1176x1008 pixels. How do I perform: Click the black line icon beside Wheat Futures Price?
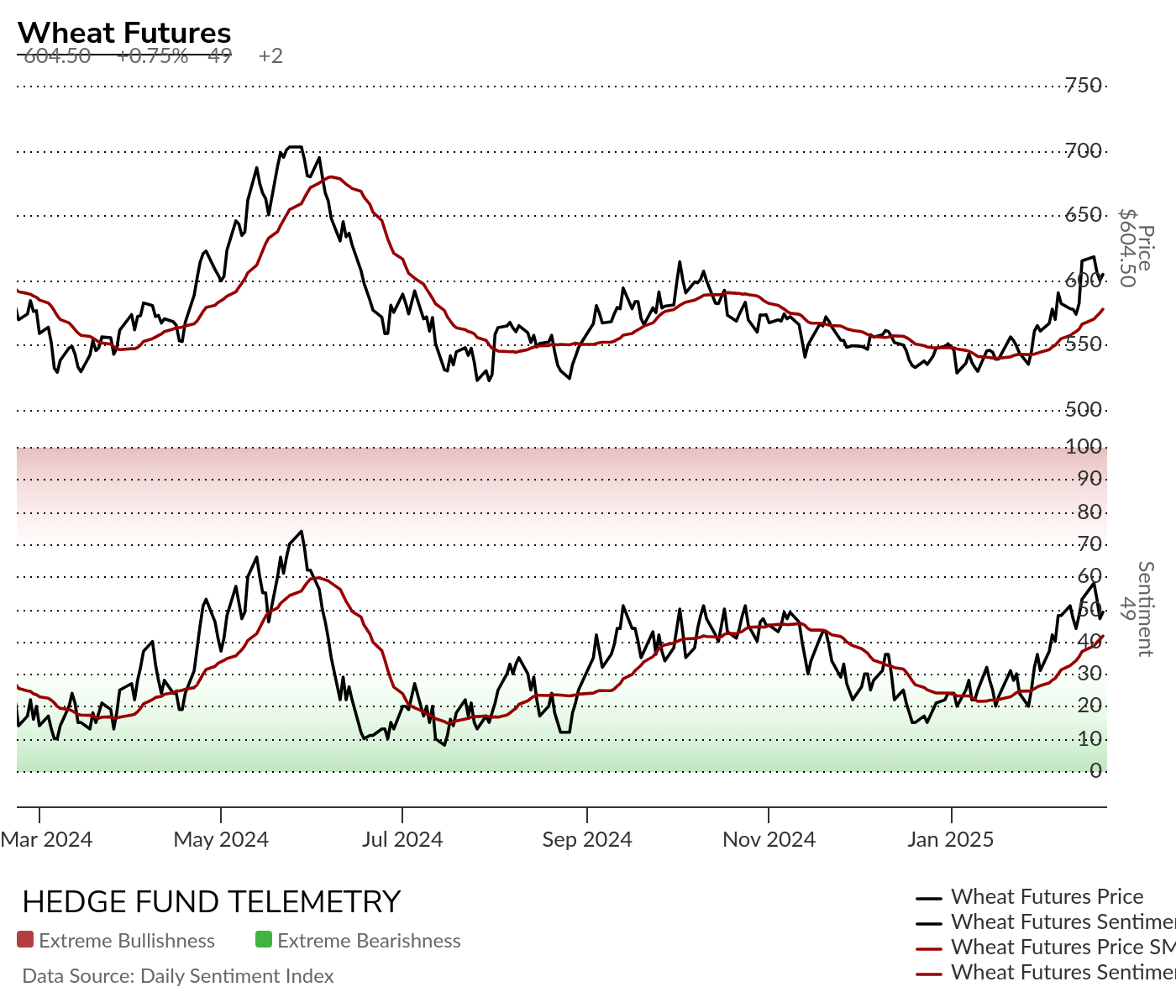(928, 898)
